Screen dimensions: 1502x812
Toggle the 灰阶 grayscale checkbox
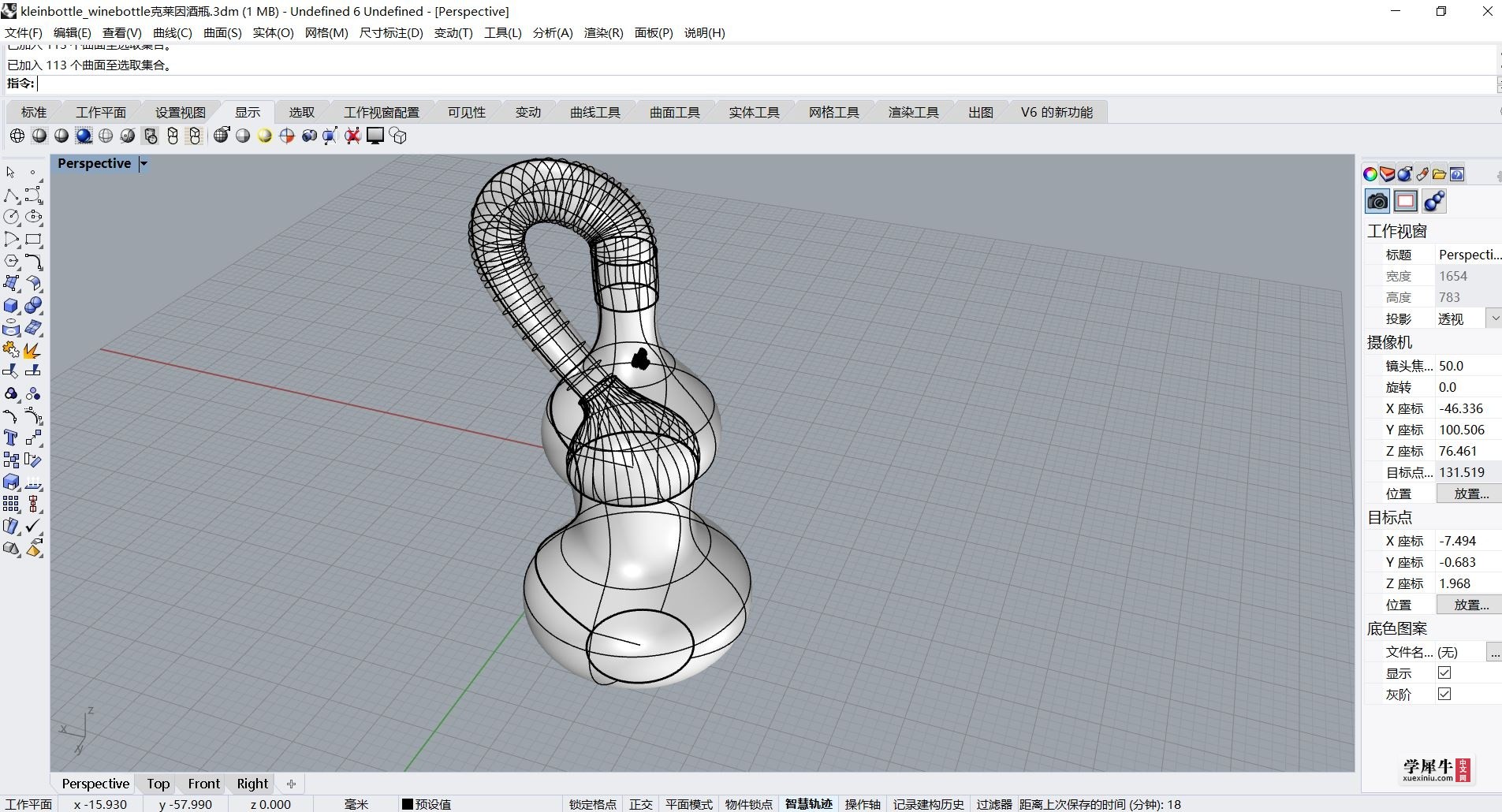click(x=1444, y=694)
